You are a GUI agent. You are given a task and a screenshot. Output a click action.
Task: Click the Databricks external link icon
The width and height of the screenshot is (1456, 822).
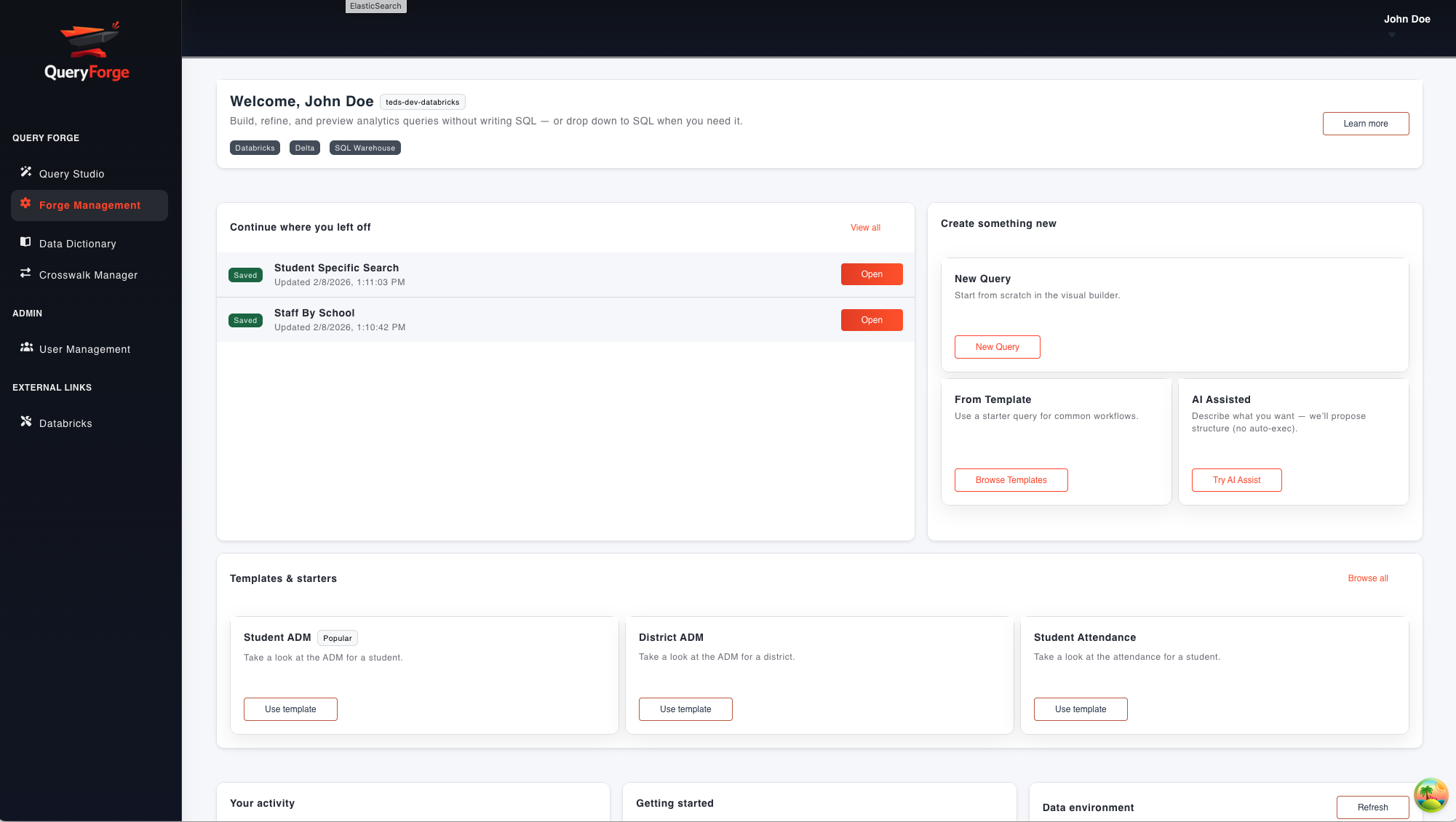(26, 421)
